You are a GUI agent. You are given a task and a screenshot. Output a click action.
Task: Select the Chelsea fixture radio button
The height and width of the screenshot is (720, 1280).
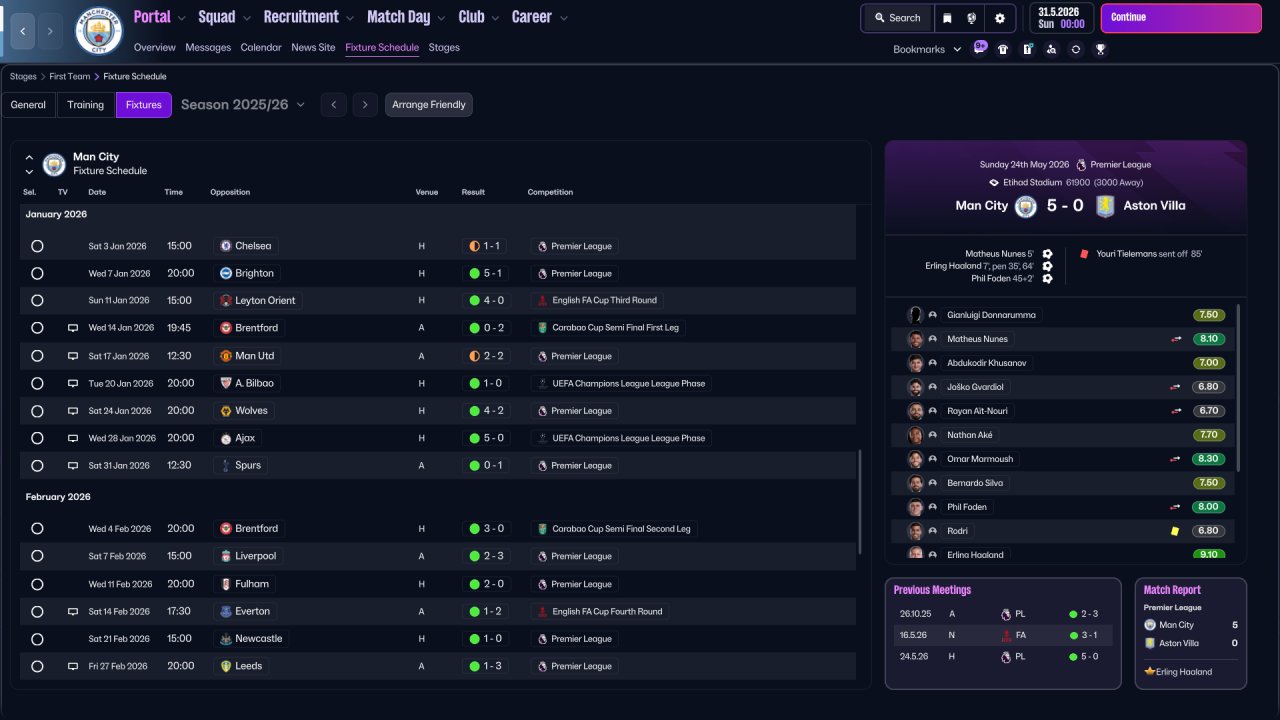37,246
